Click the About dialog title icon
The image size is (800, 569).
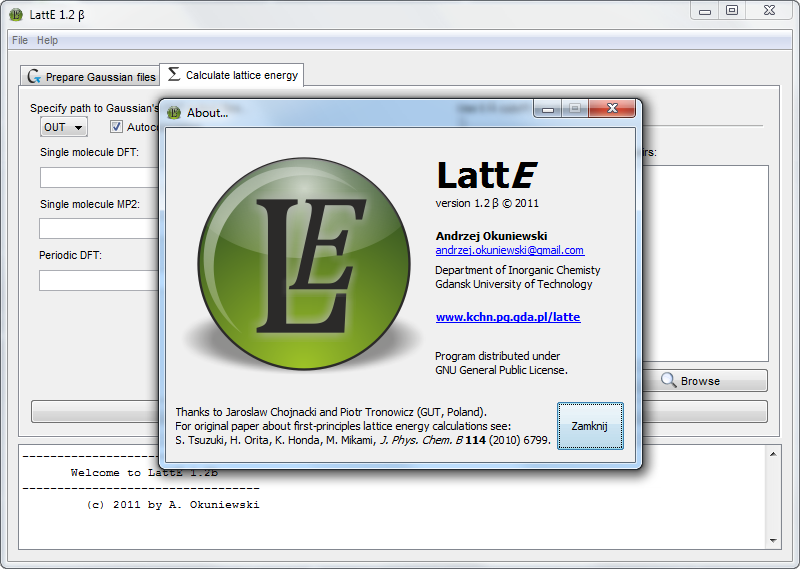click(x=174, y=113)
